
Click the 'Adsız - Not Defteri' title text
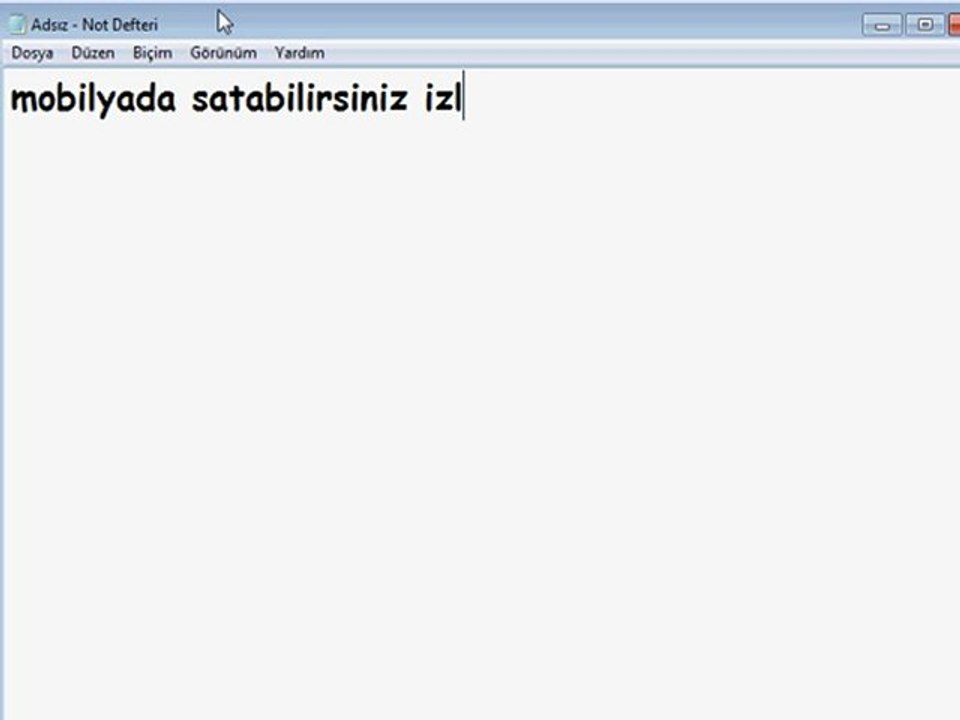(94, 25)
